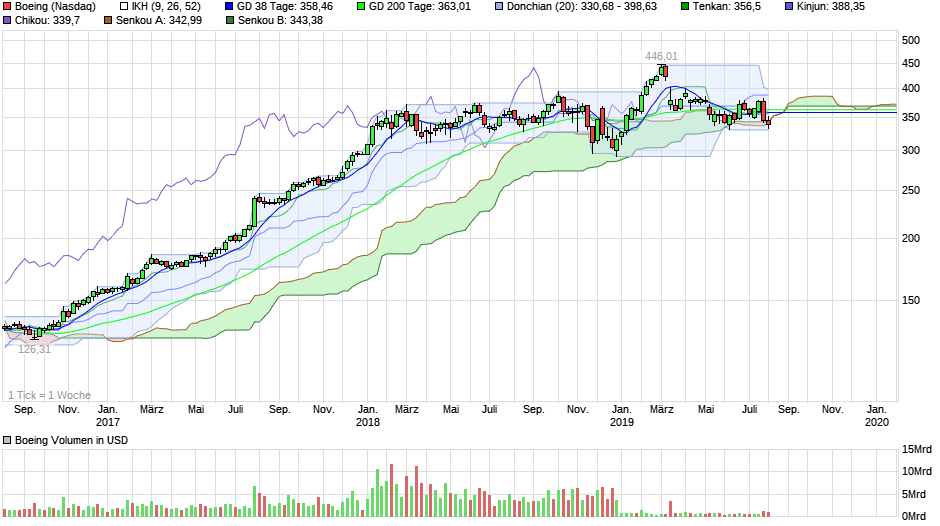Click the 2018 year label on time axis

pyautogui.click(x=367, y=422)
